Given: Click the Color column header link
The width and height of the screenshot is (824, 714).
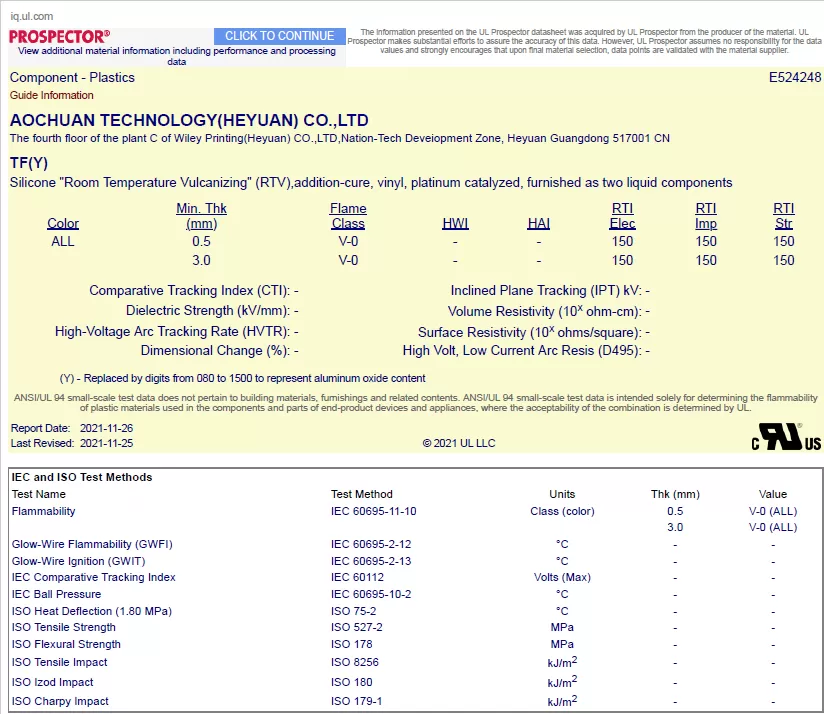Looking at the screenshot, I should pos(63,223).
